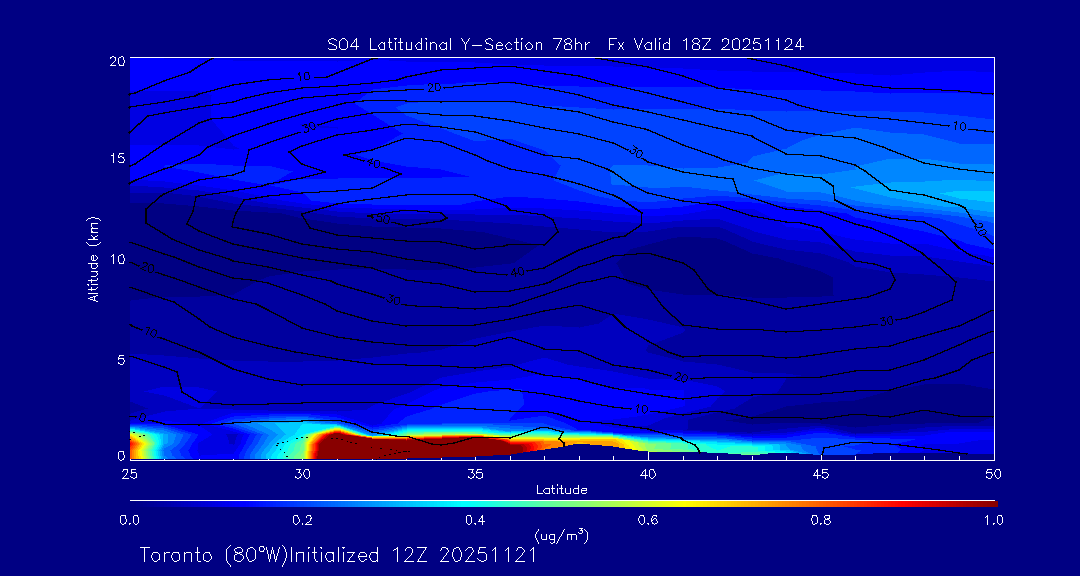Click the latitude tick label "45"
The image size is (1080, 576).
pos(821,474)
